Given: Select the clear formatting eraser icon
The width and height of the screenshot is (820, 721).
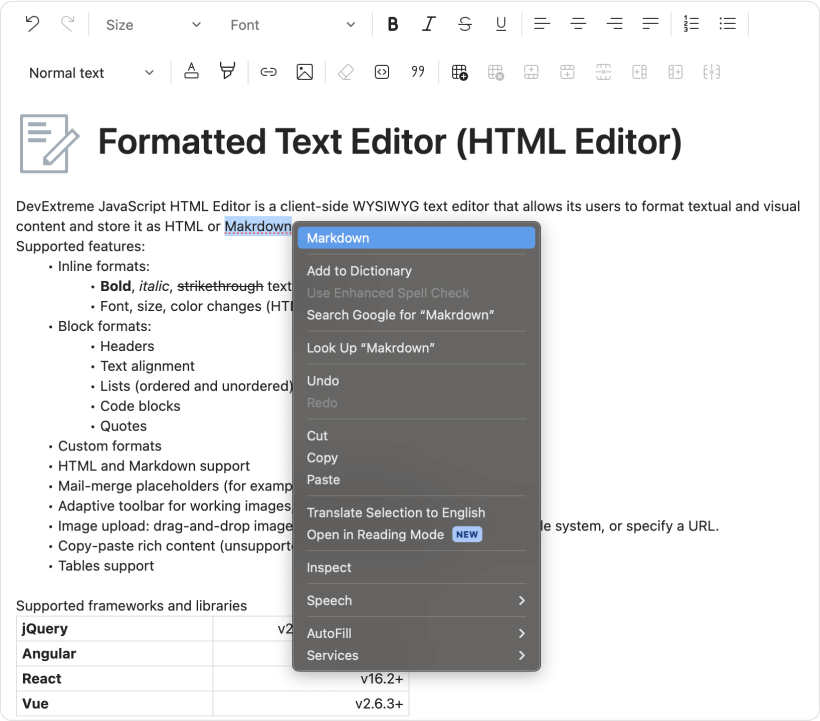Looking at the screenshot, I should point(345,71).
